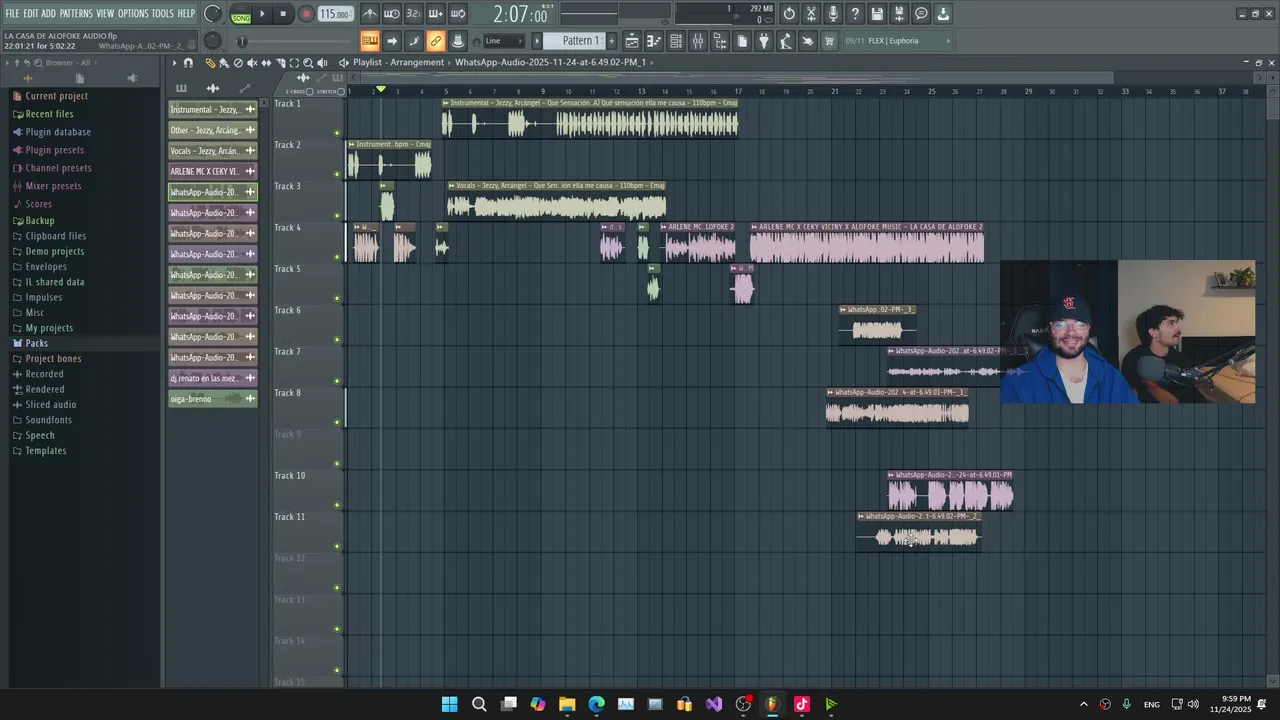This screenshot has width=1280, height=720.
Task: Adjust the main volume knob
Action: pos(212,14)
